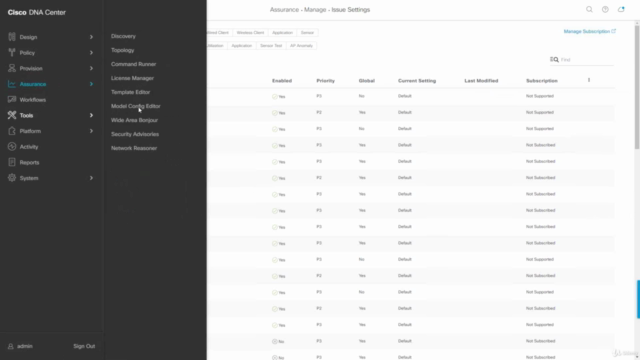Sort by the Priority column header
640x360 pixels.
tap(325, 81)
